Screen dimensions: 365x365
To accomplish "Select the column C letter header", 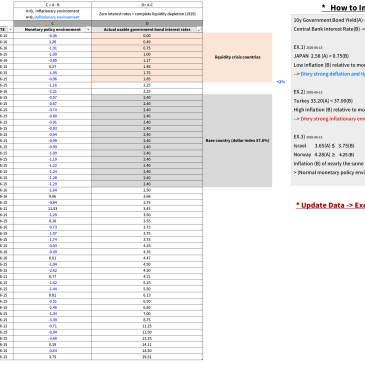I will tap(52, 24).
